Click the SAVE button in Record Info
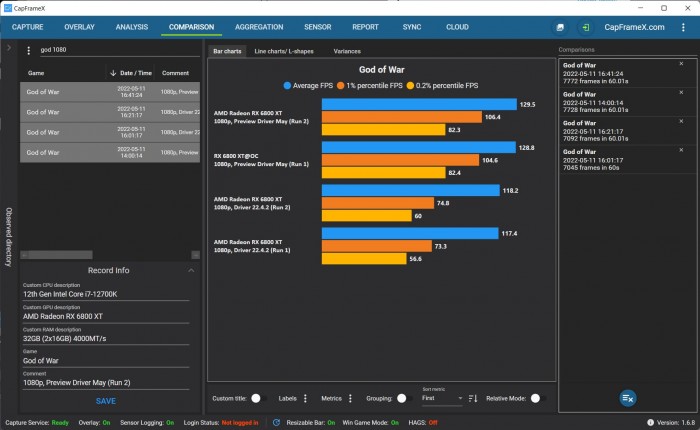This screenshot has width=700, height=430. (105, 400)
